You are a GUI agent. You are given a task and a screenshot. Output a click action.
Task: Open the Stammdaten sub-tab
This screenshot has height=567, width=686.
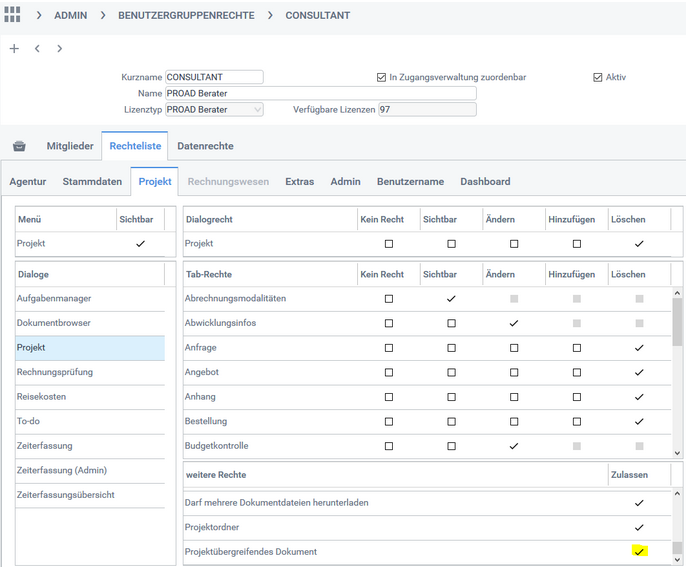[92, 182]
